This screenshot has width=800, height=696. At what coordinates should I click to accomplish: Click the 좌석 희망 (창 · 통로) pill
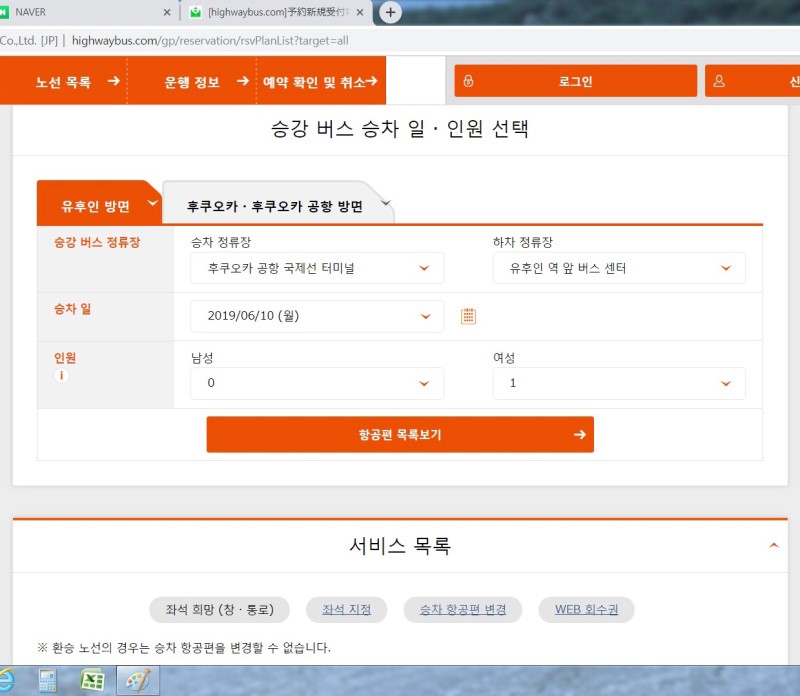(x=219, y=610)
